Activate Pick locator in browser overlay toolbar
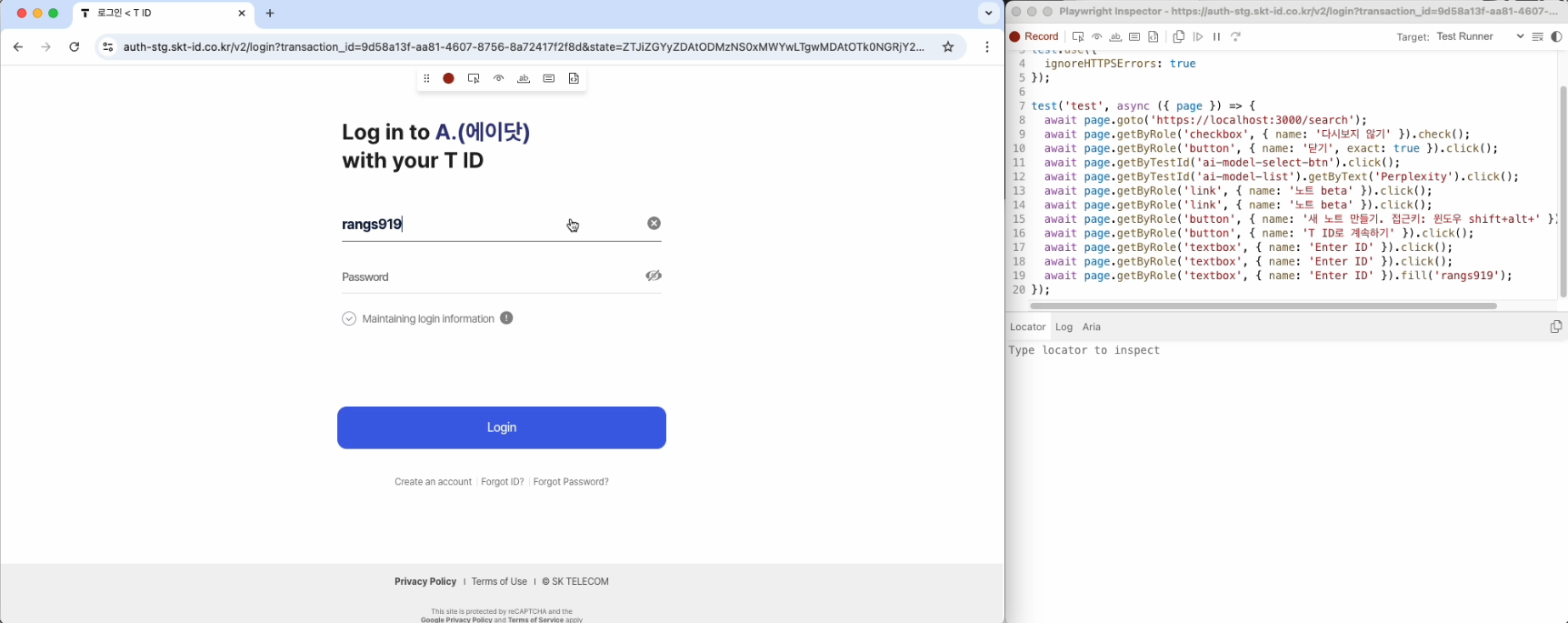Image resolution: width=1568 pixels, height=623 pixels. [x=474, y=79]
